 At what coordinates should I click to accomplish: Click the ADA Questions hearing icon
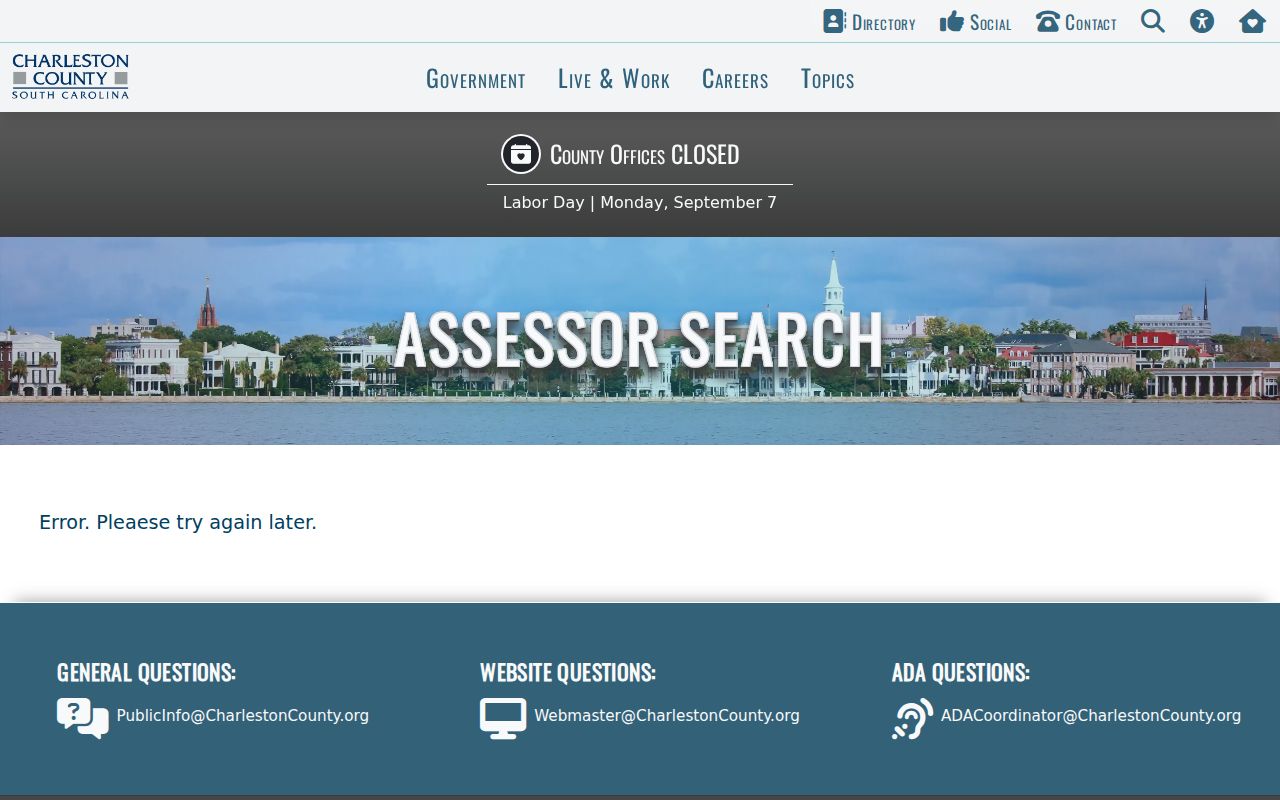(x=912, y=718)
